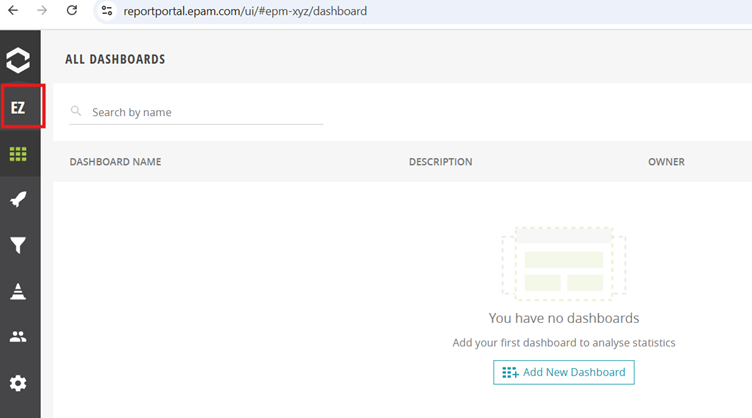Open the EZ project selector

(18, 107)
